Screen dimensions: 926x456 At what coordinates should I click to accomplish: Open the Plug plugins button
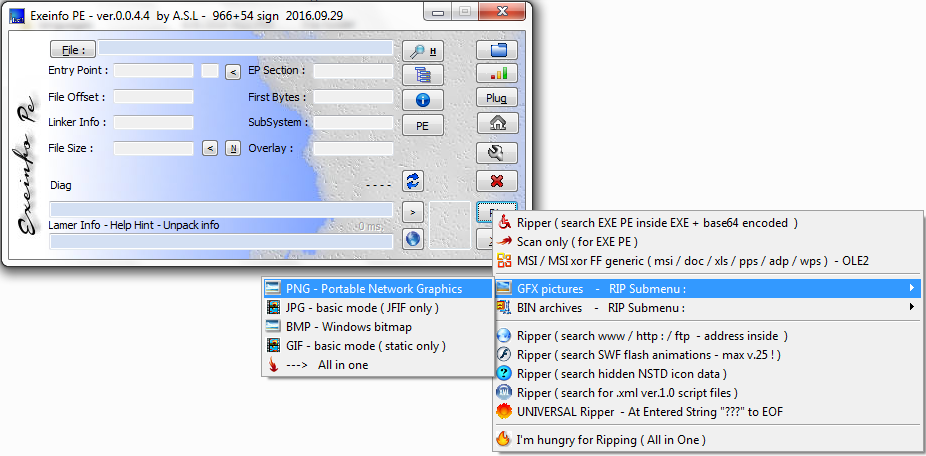coord(497,98)
